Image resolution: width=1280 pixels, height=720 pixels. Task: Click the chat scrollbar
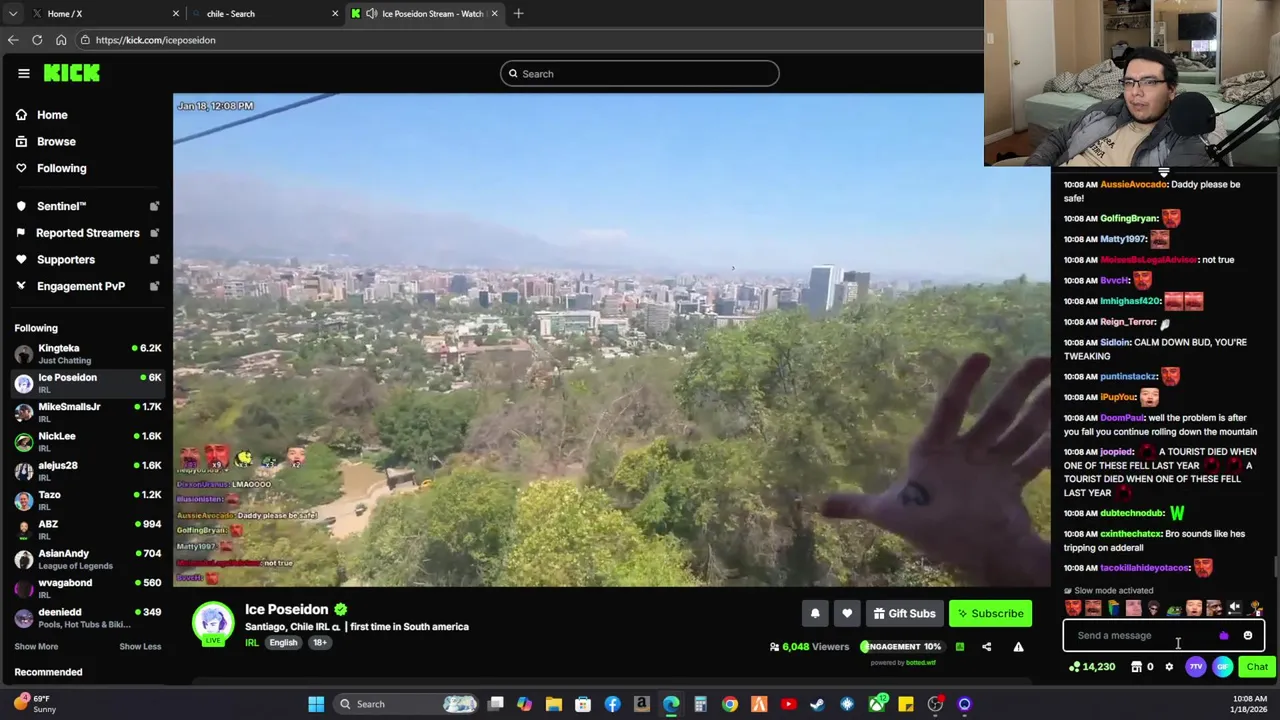pyautogui.click(x=1275, y=567)
